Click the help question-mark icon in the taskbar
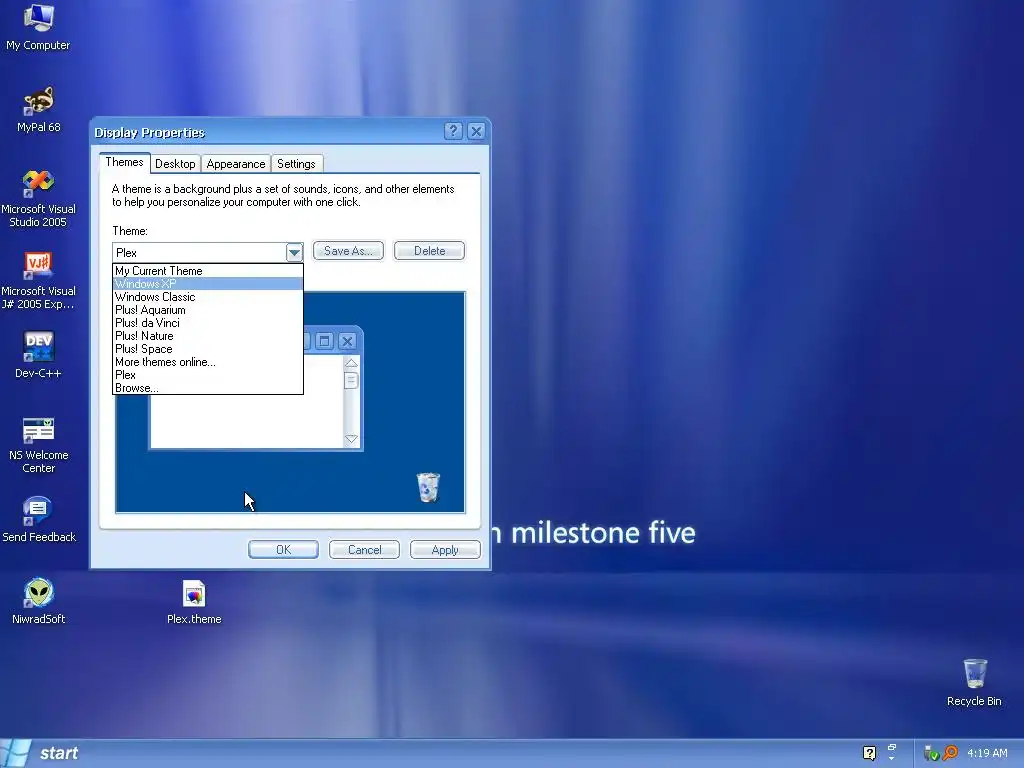Image resolution: width=1024 pixels, height=768 pixels. pyautogui.click(x=869, y=753)
